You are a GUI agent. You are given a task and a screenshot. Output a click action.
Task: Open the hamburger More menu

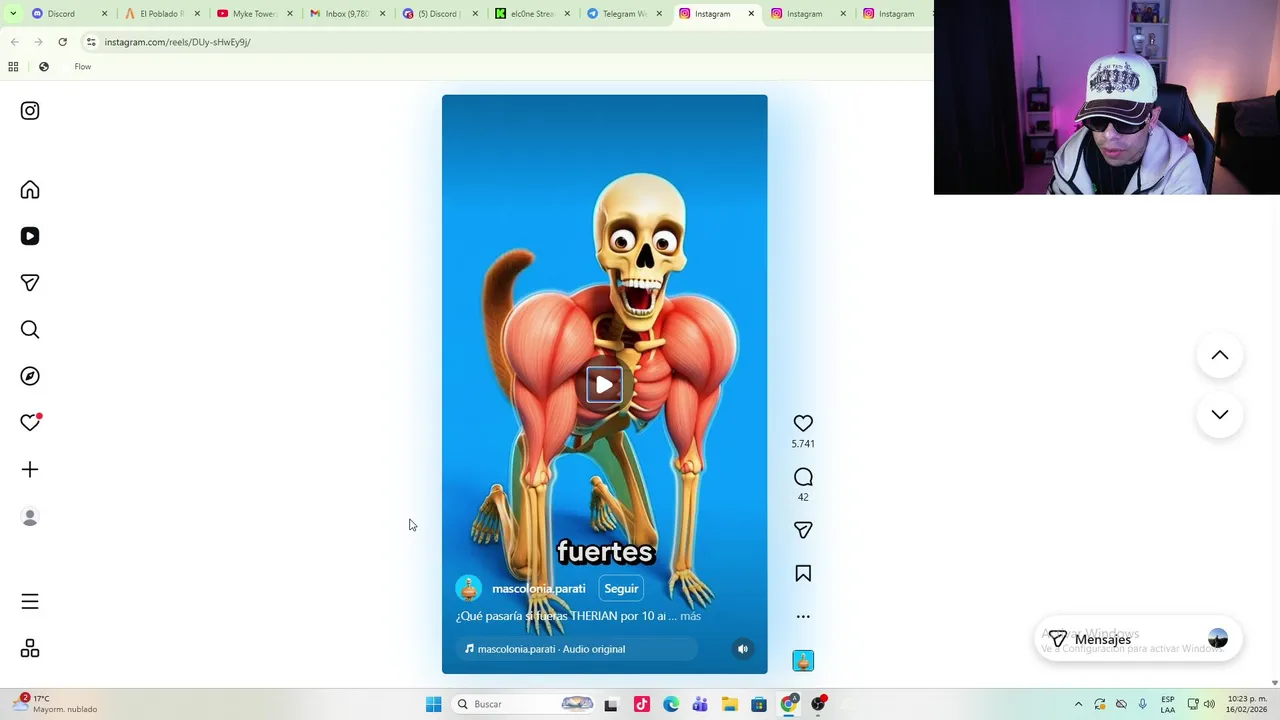click(30, 602)
